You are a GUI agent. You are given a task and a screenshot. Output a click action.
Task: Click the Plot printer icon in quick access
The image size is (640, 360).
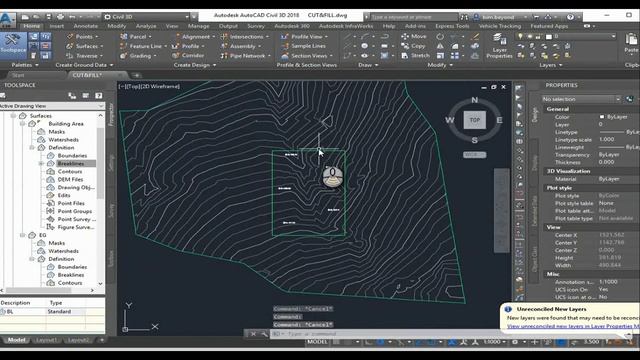(60, 17)
